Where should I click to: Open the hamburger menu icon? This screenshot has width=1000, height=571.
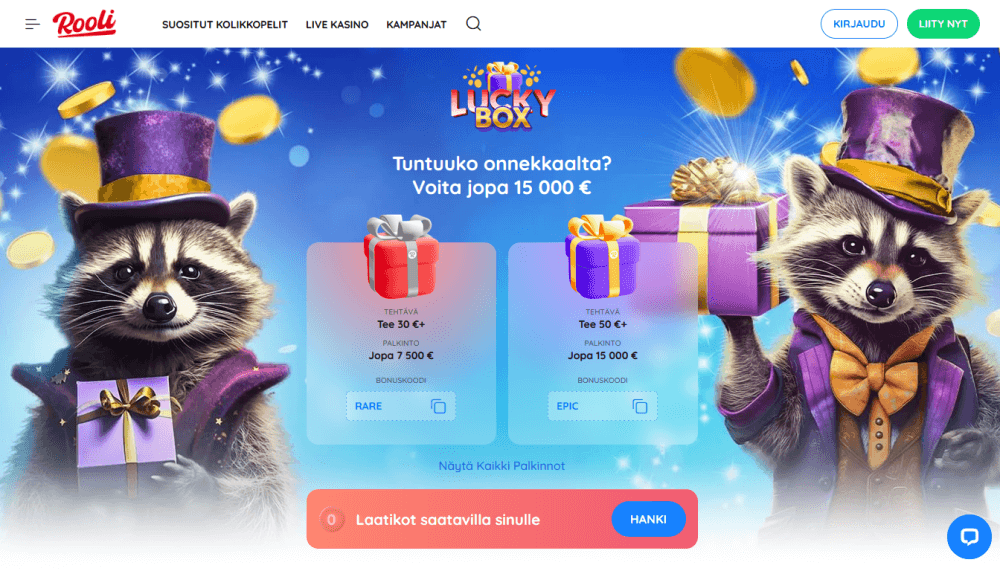(x=33, y=24)
